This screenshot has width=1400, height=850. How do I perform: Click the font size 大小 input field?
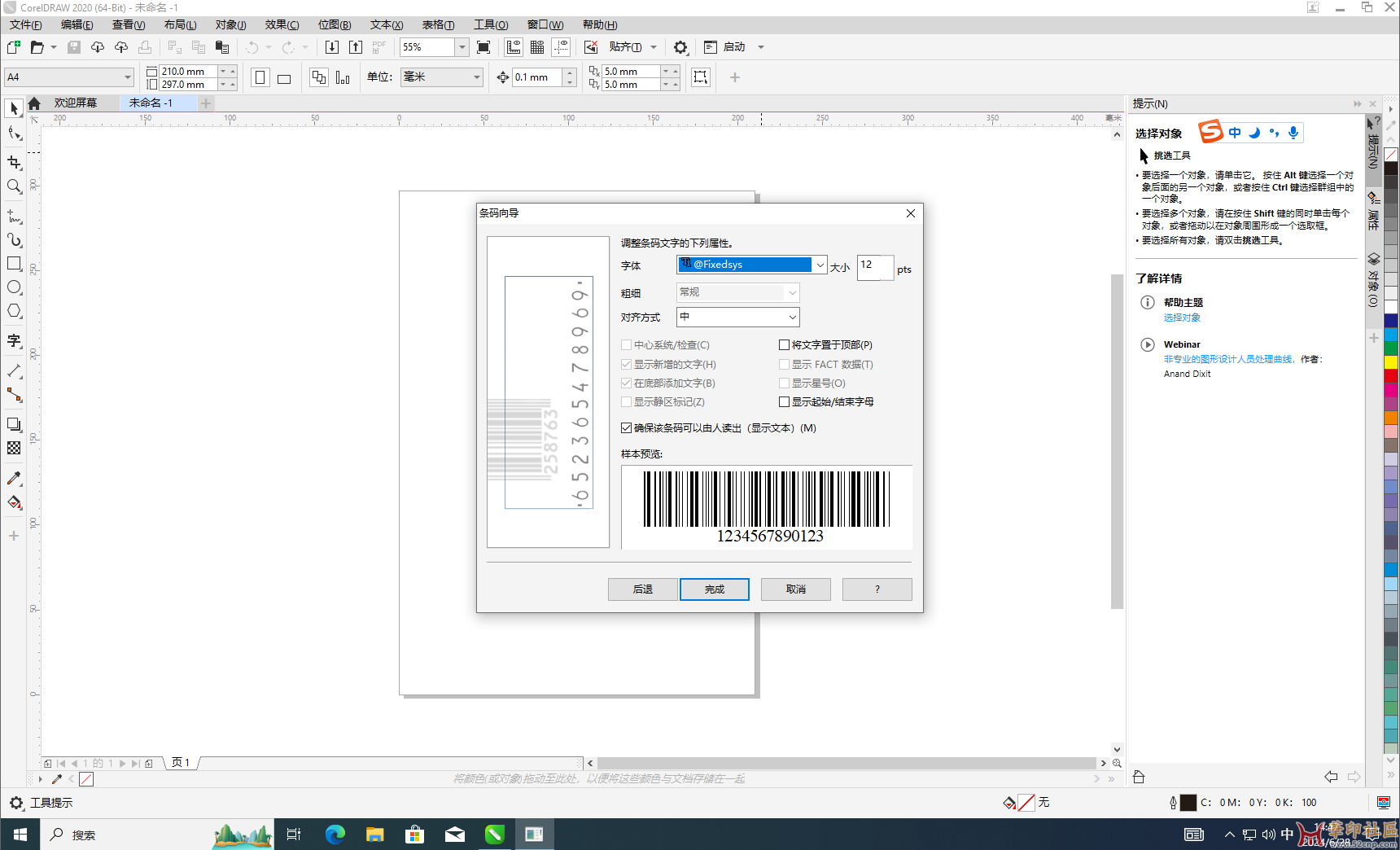[875, 267]
